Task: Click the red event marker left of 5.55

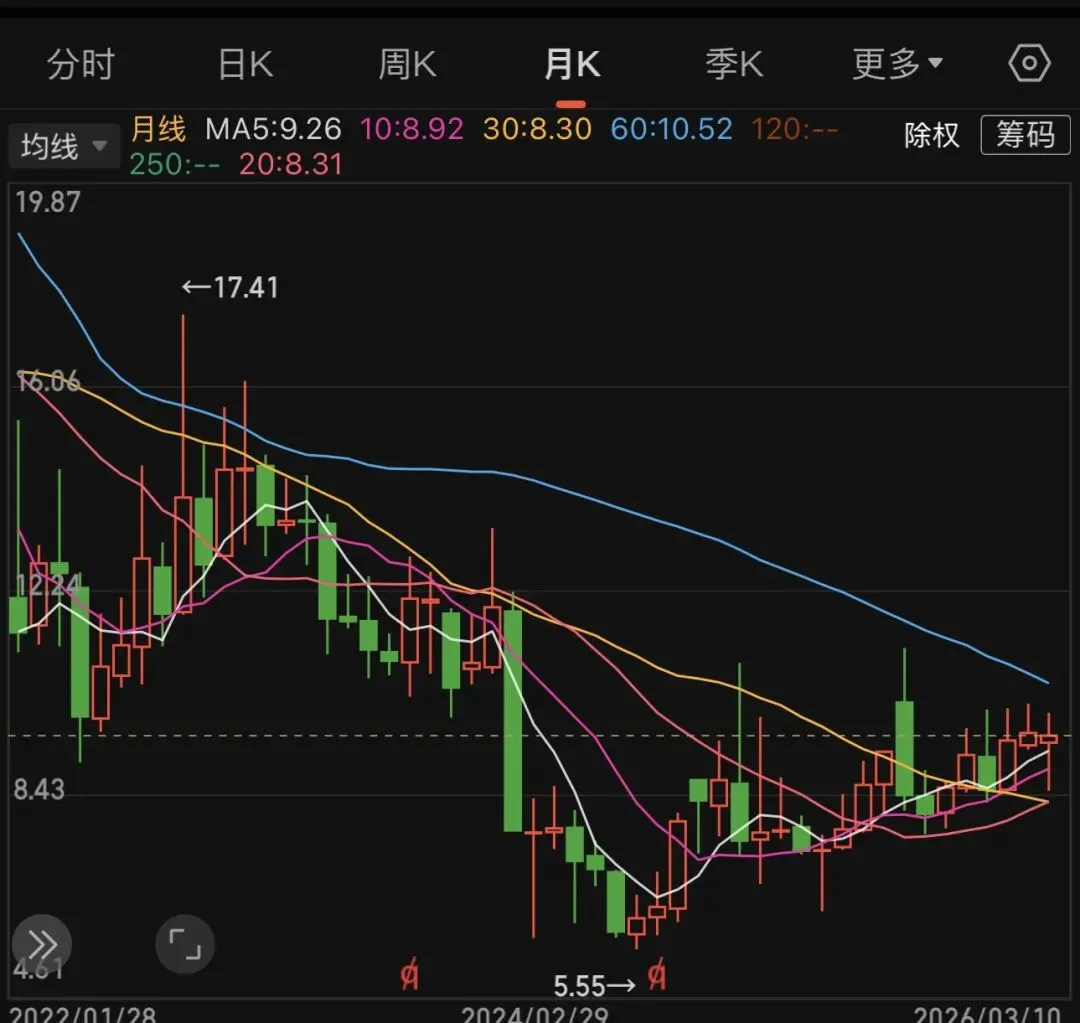Action: point(409,975)
